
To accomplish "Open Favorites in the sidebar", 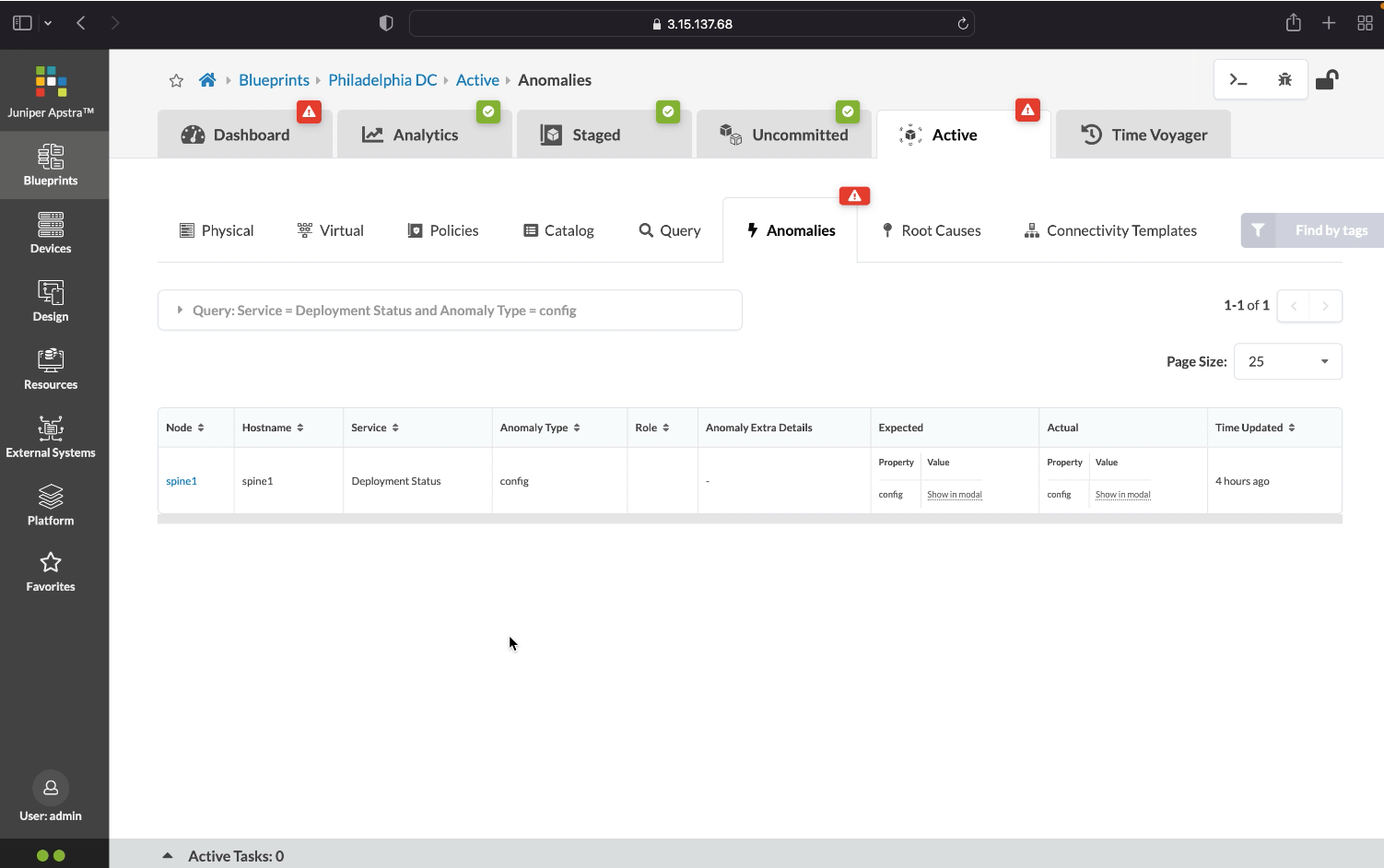I will click(x=51, y=572).
